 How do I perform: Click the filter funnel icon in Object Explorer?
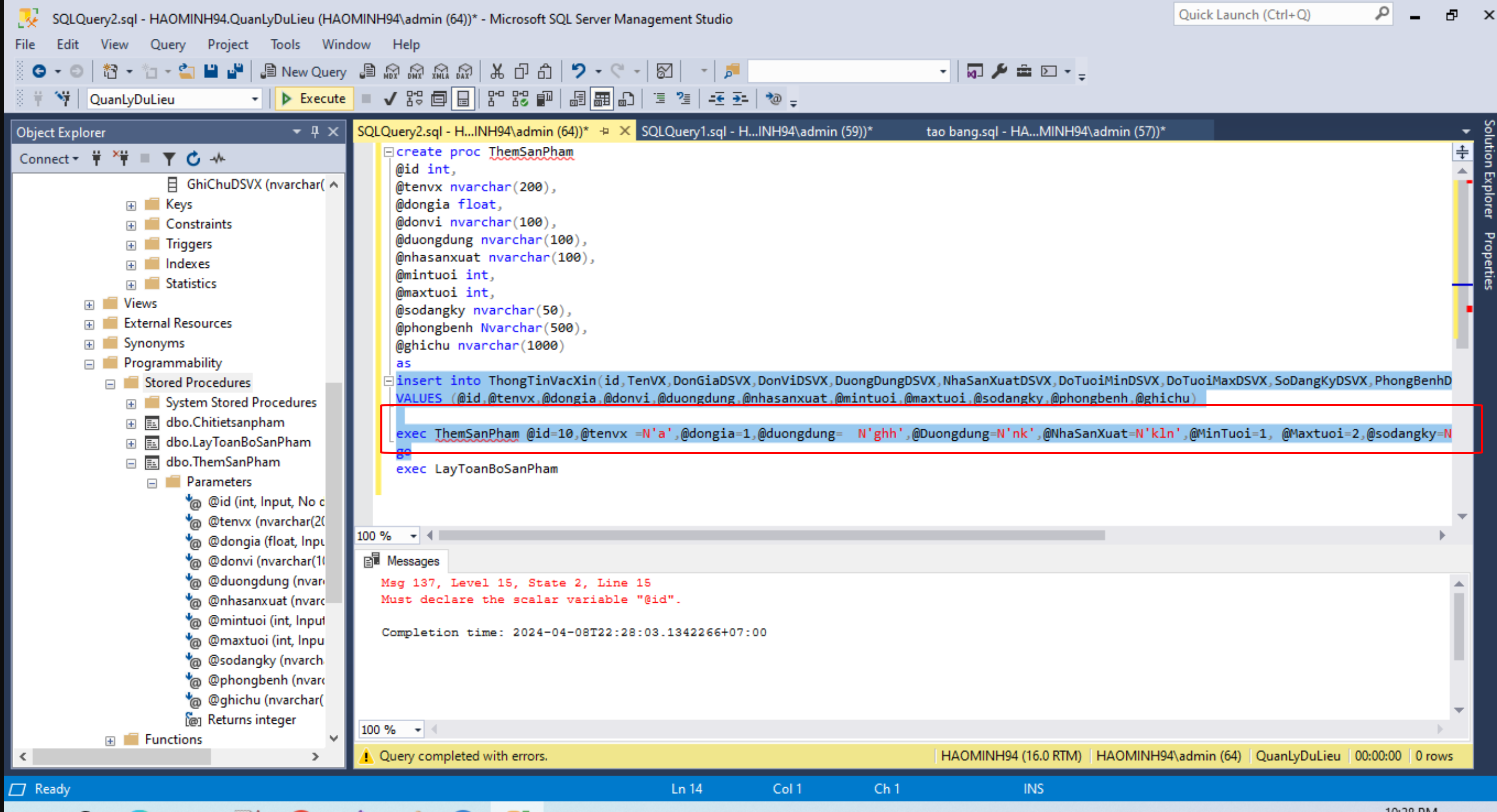(168, 159)
